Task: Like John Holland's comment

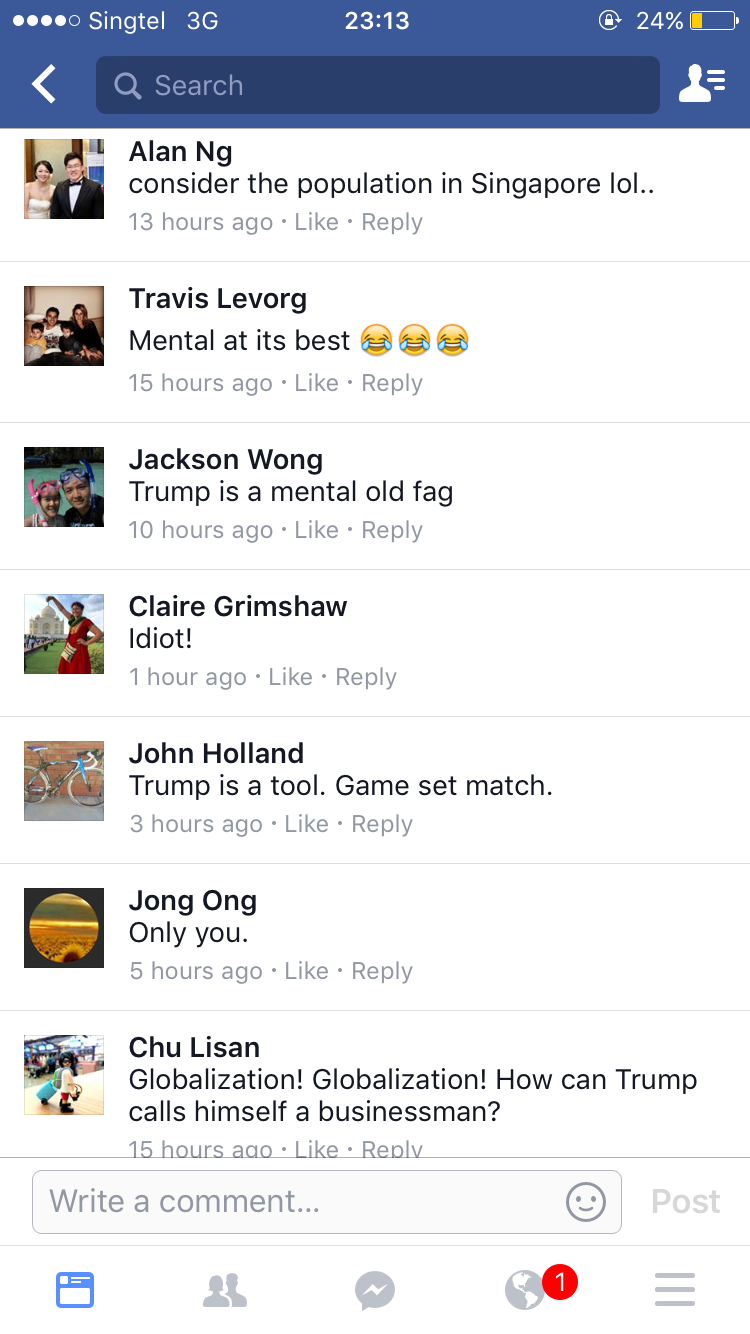Action: (307, 824)
